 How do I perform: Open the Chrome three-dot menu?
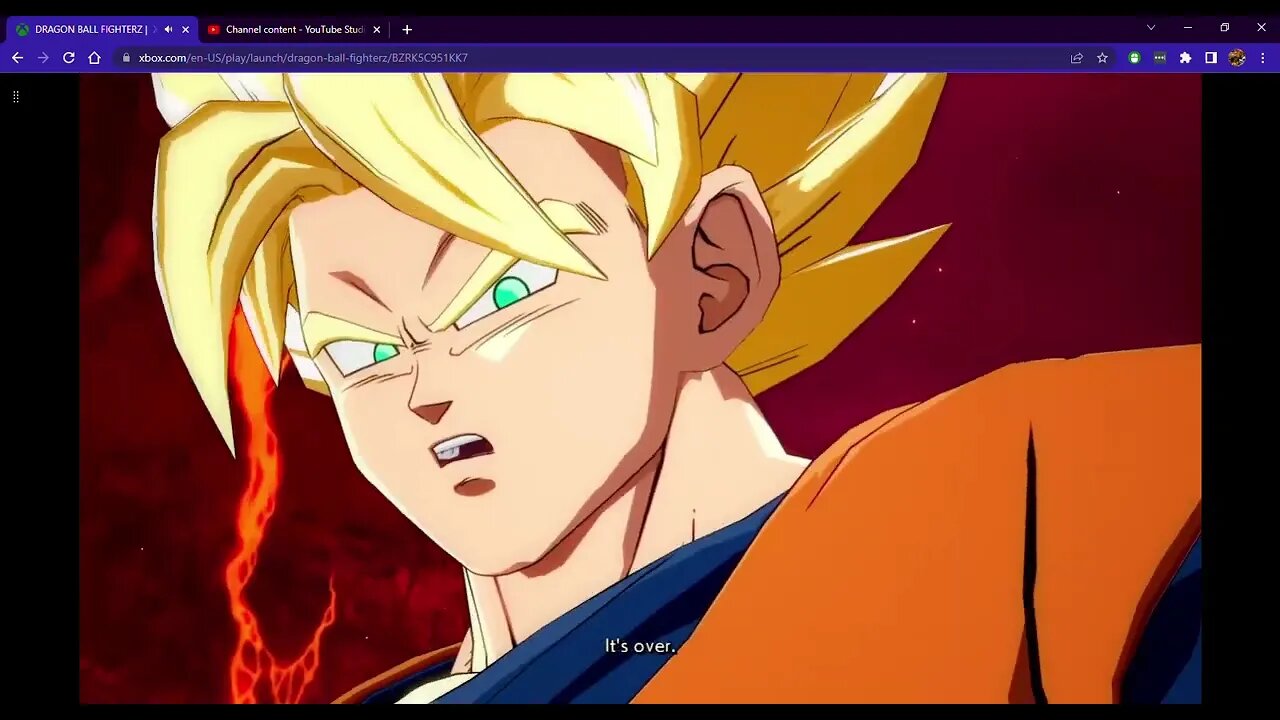[1262, 58]
